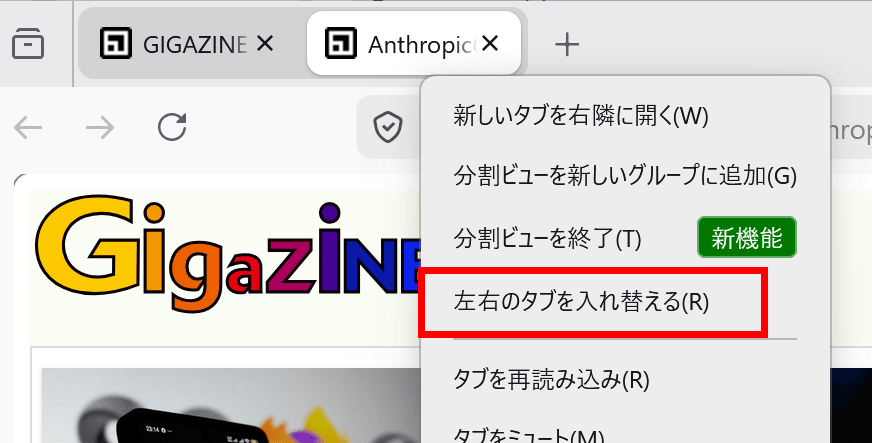Viewport: 872px width, 443px height.
Task: Click the shield tracking protection icon
Action: coord(388,127)
